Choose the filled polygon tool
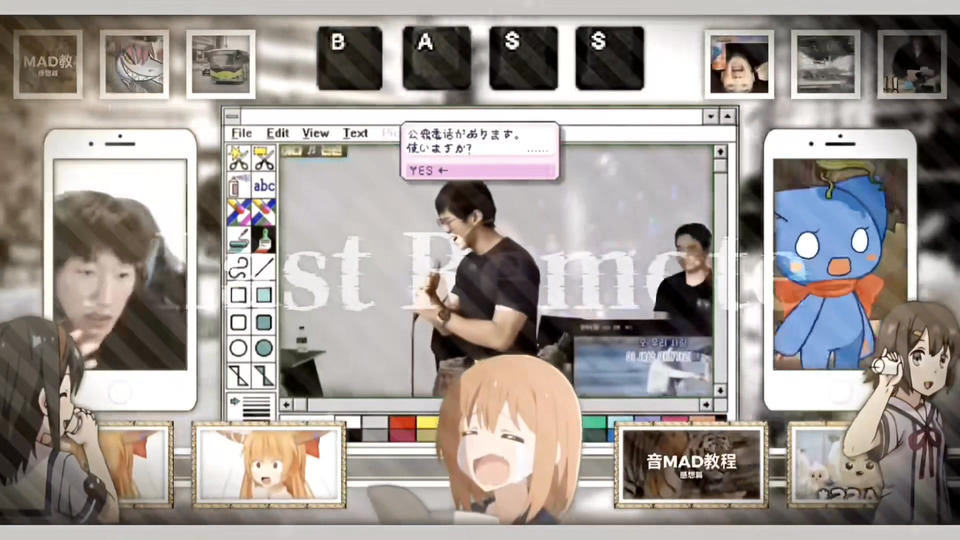Screen dimensions: 960x540 264,375
